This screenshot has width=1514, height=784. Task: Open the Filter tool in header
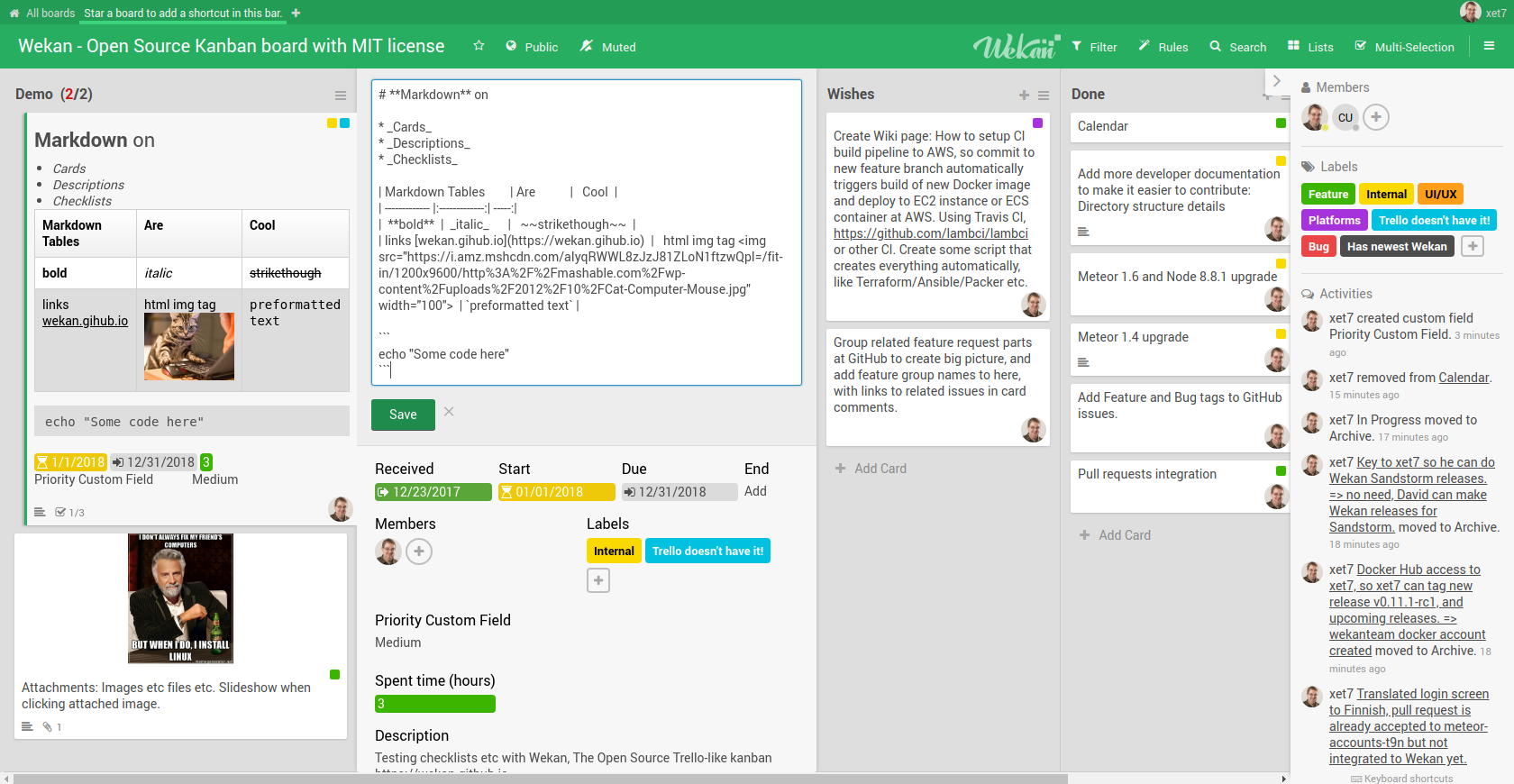click(1094, 47)
